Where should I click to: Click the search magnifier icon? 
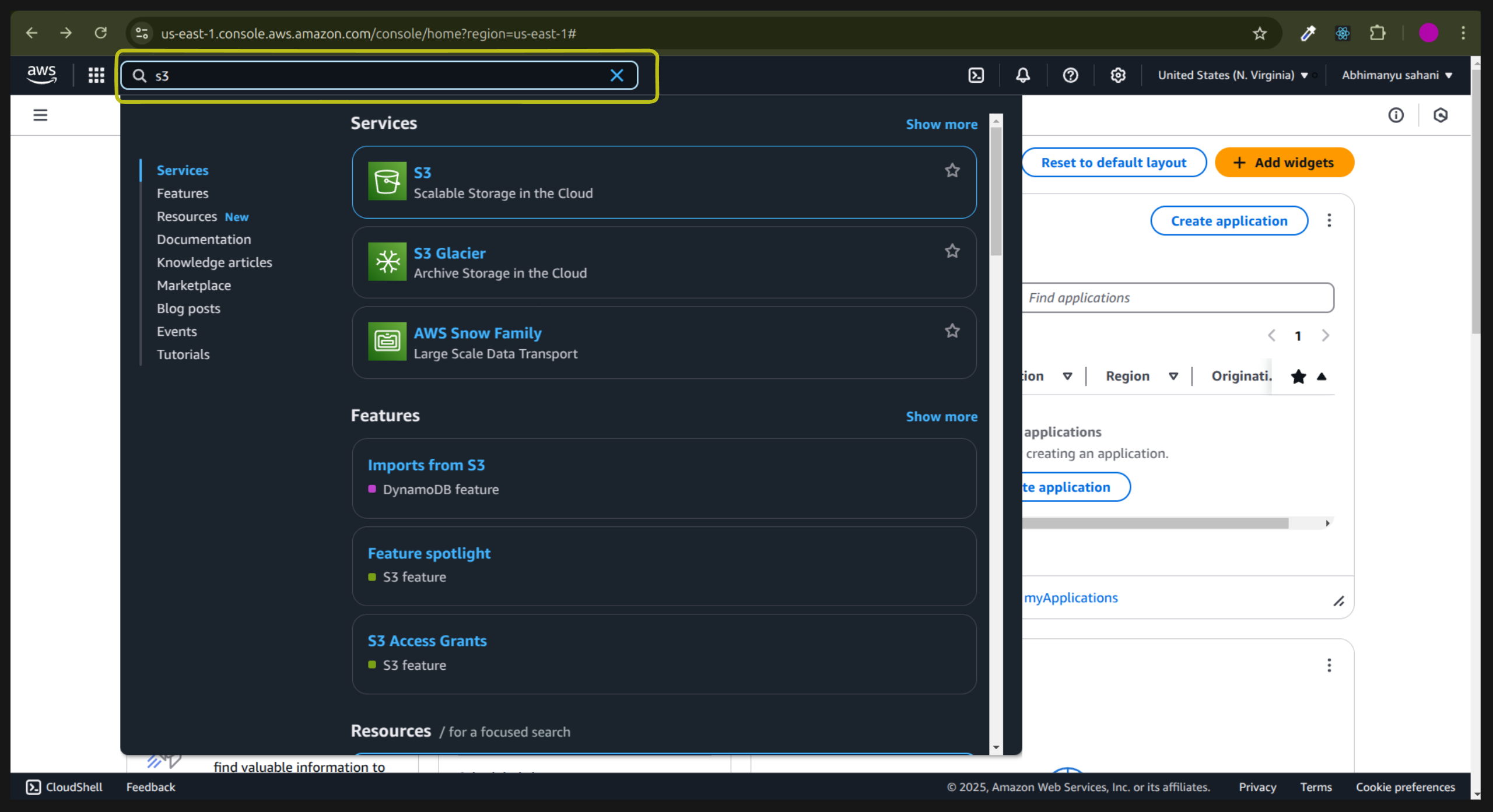click(139, 76)
